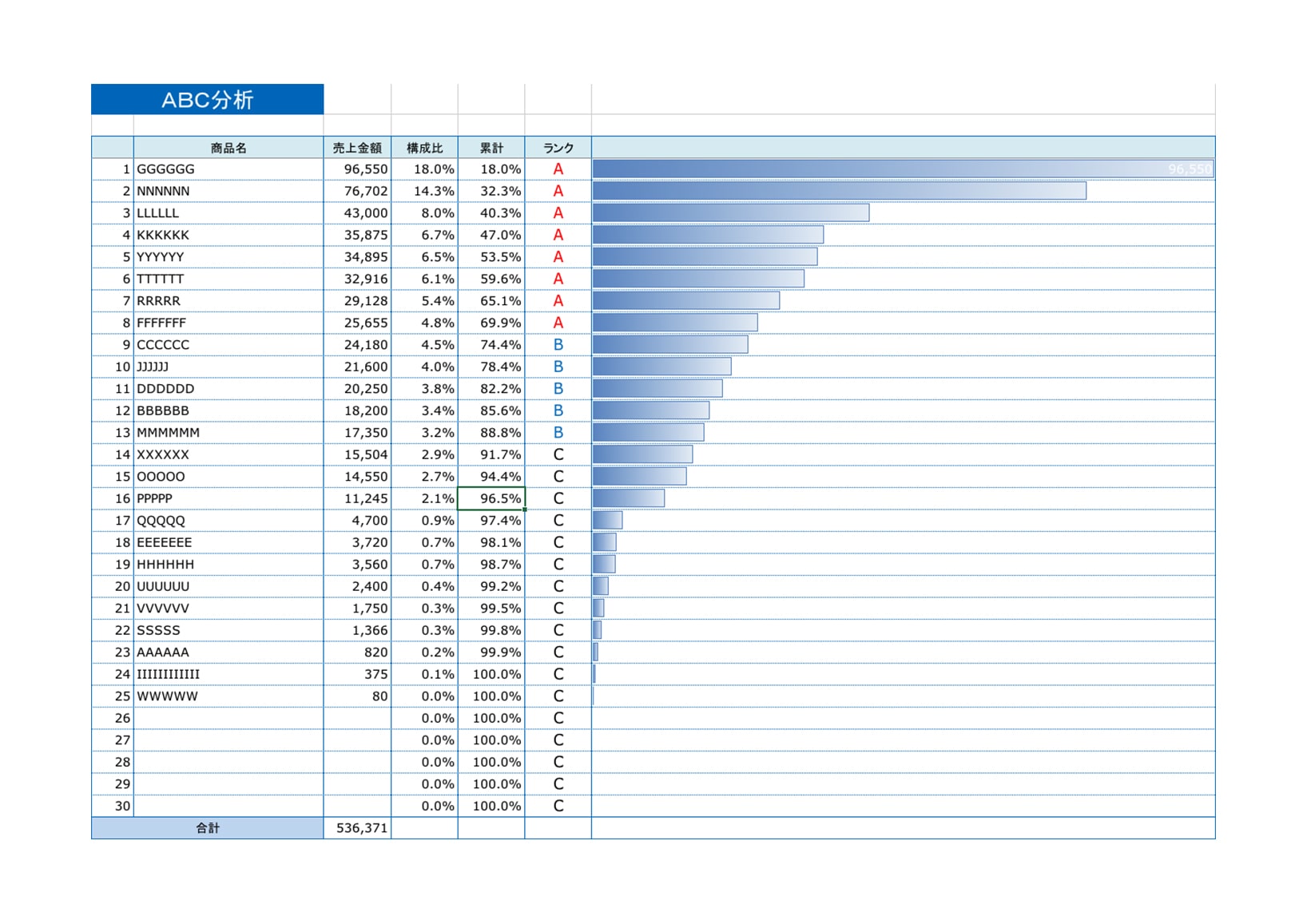Click product name HHHHHH

(x=165, y=565)
